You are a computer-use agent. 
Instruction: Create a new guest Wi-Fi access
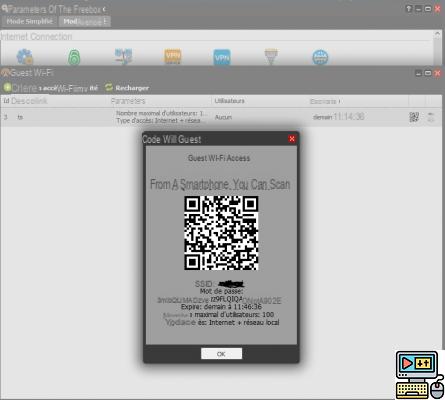pos(51,88)
